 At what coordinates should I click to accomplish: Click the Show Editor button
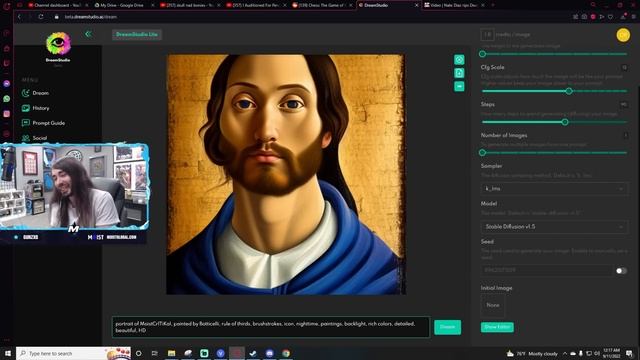(x=497, y=327)
